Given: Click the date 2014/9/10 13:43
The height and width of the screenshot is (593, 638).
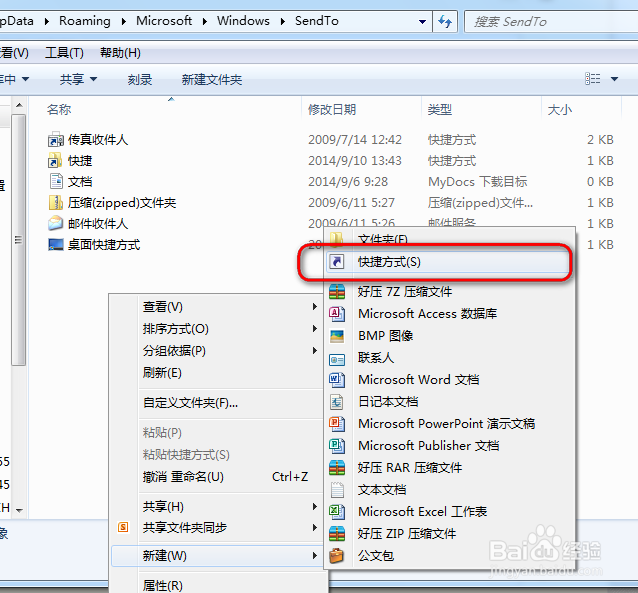Looking at the screenshot, I should click(x=354, y=161).
